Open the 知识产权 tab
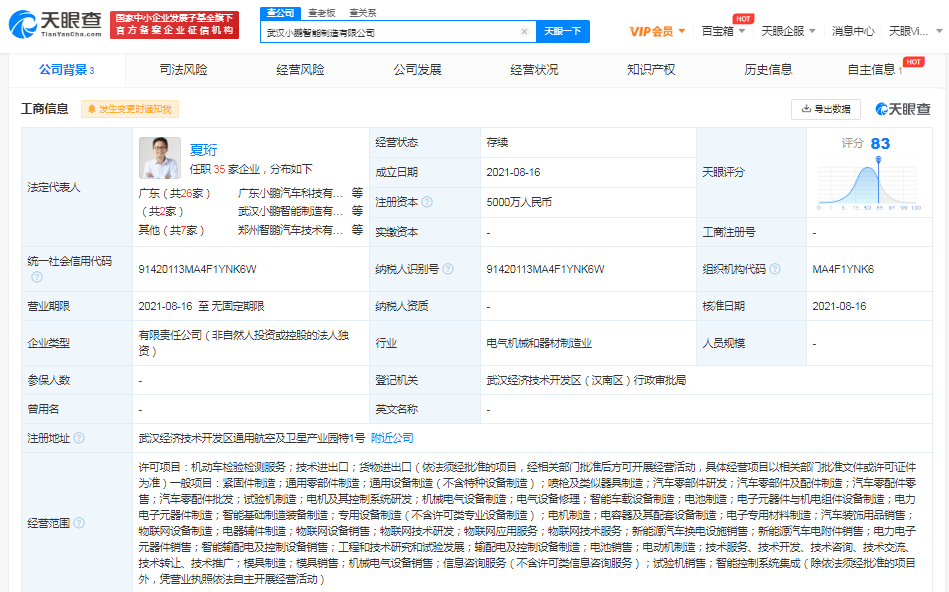Viewport: 949px width, 592px height. 651,69
